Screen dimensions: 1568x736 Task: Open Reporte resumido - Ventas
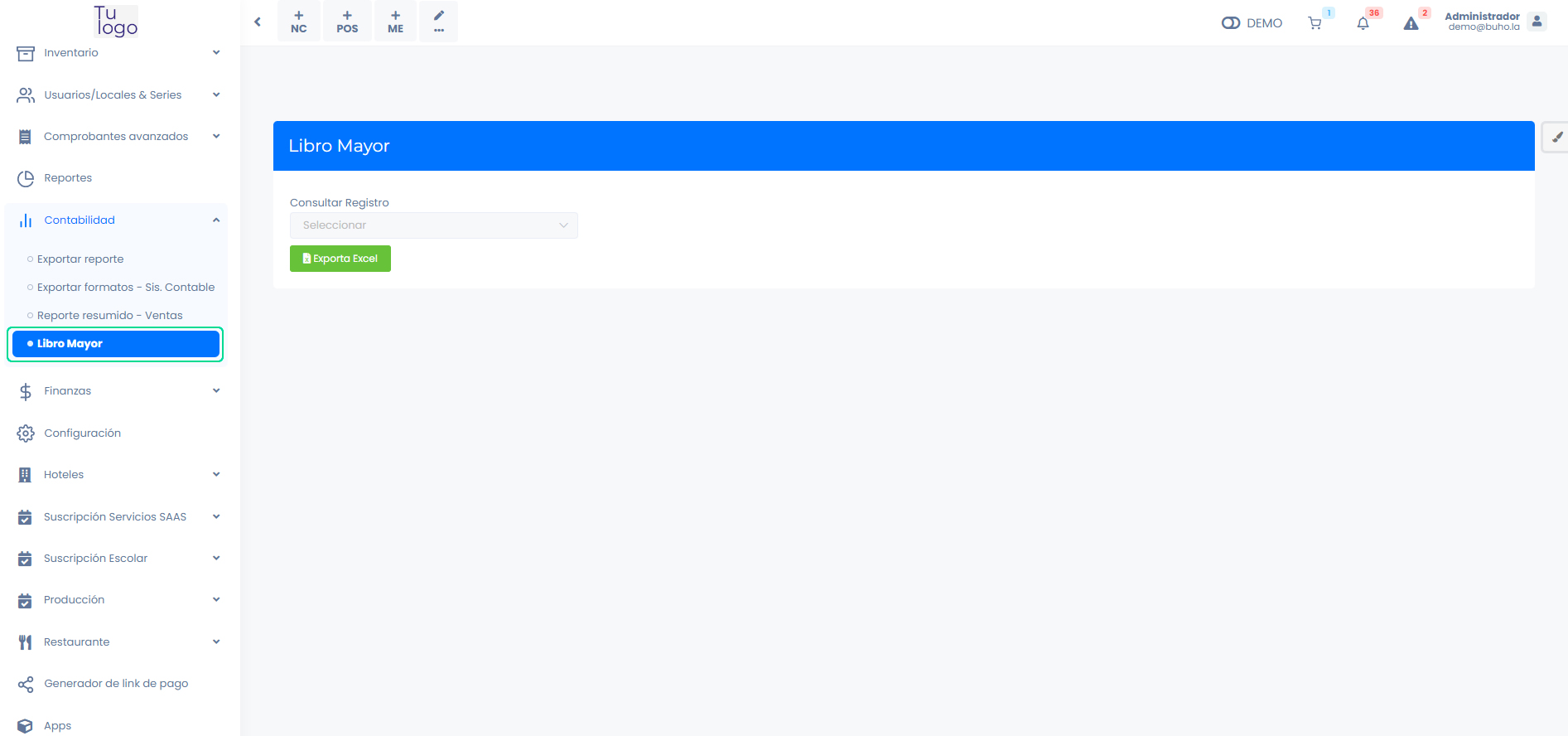109,315
